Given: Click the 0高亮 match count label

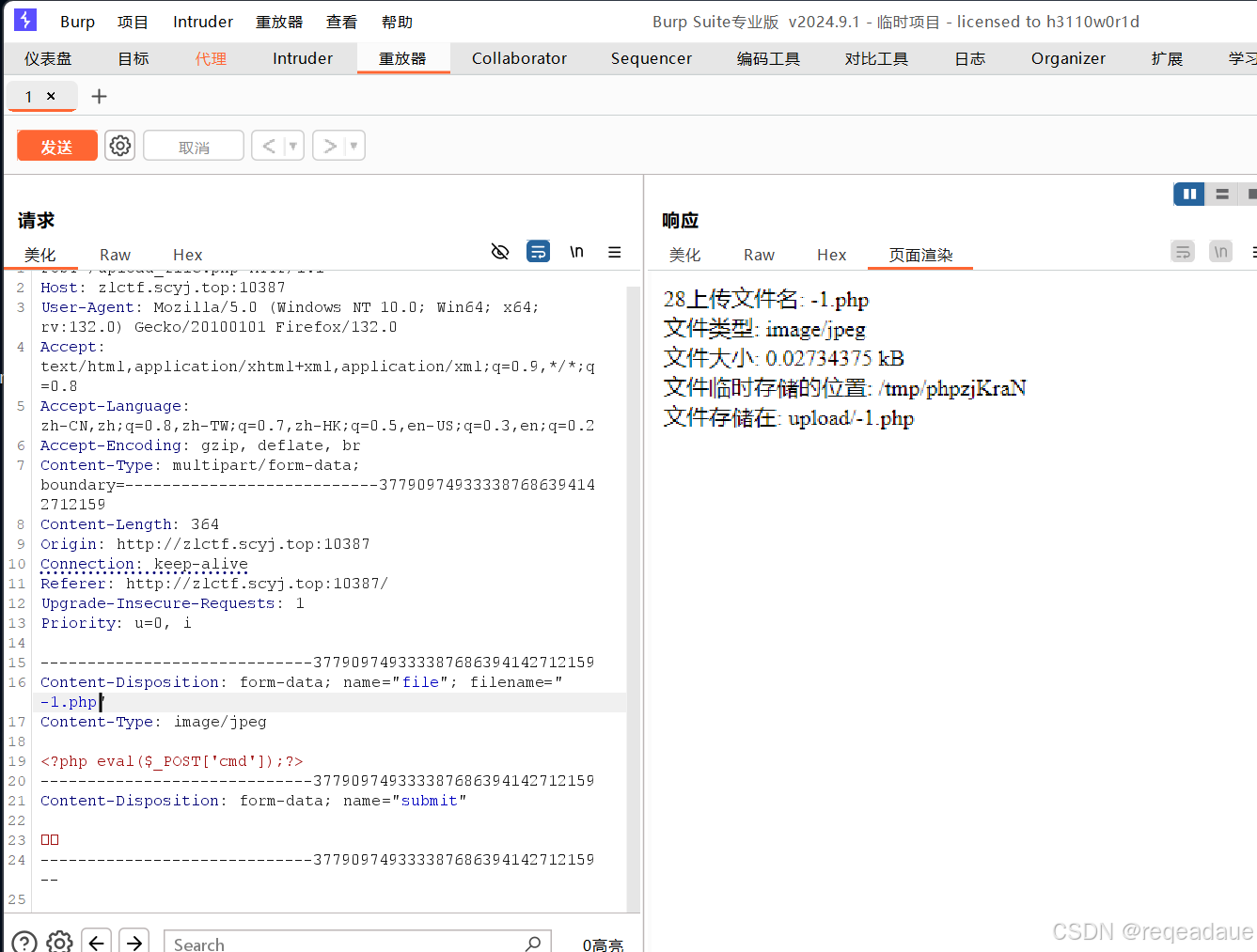Looking at the screenshot, I should 603,944.
